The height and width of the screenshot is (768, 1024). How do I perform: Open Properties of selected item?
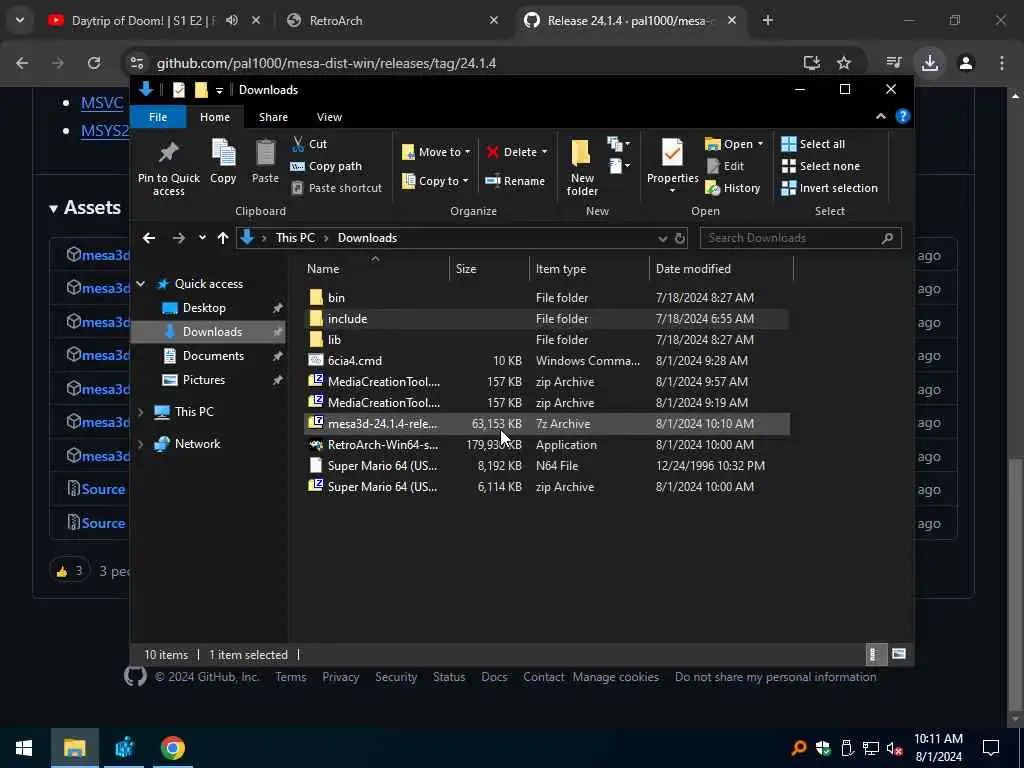click(x=672, y=166)
